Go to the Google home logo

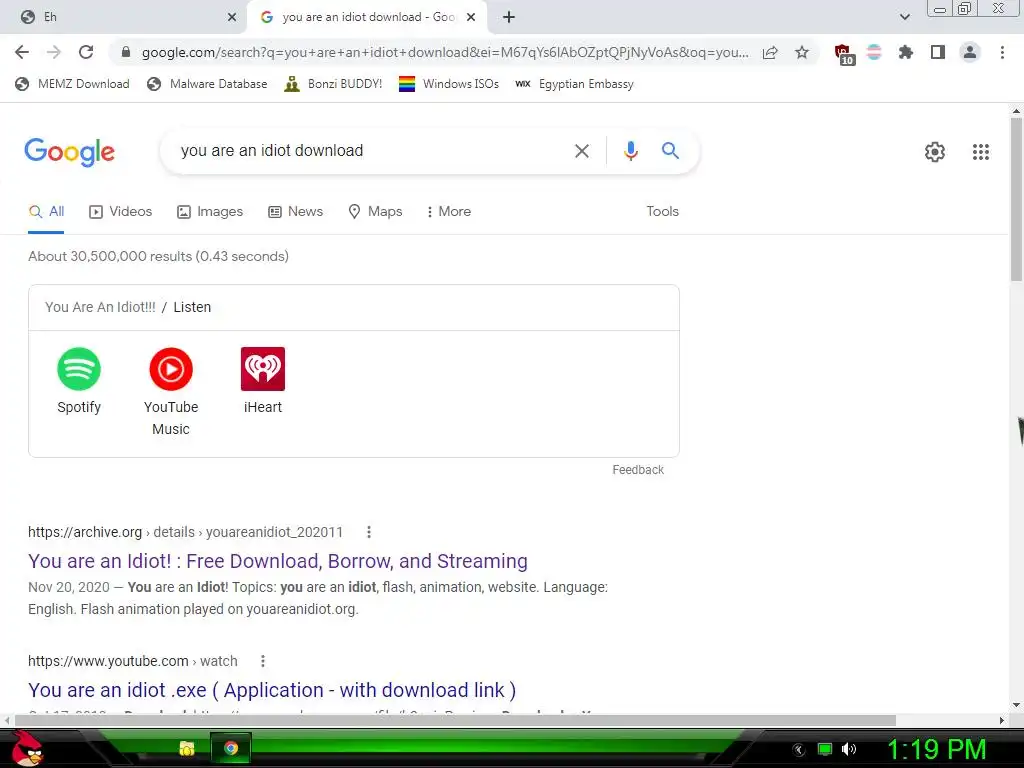pyautogui.click(x=69, y=152)
